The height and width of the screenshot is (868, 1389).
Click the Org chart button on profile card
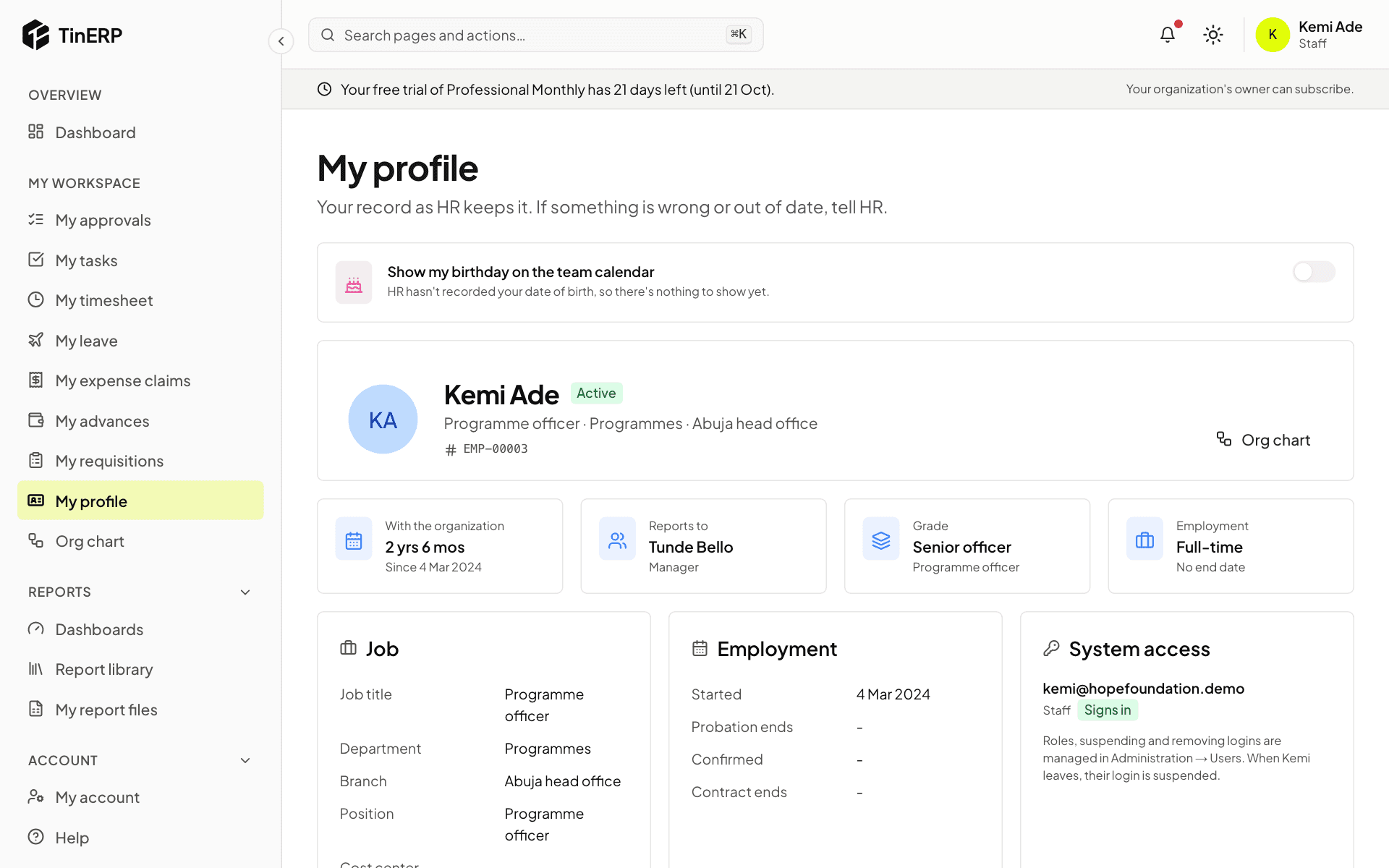pos(1263,440)
